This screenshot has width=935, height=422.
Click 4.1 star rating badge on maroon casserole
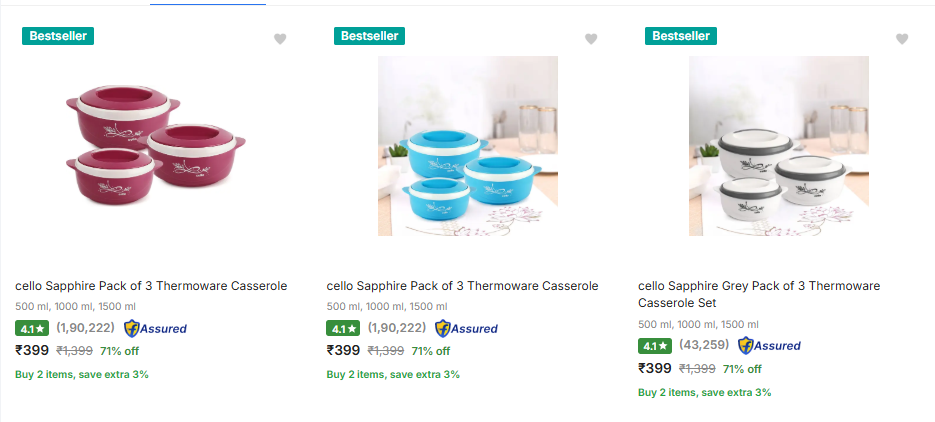(31, 328)
